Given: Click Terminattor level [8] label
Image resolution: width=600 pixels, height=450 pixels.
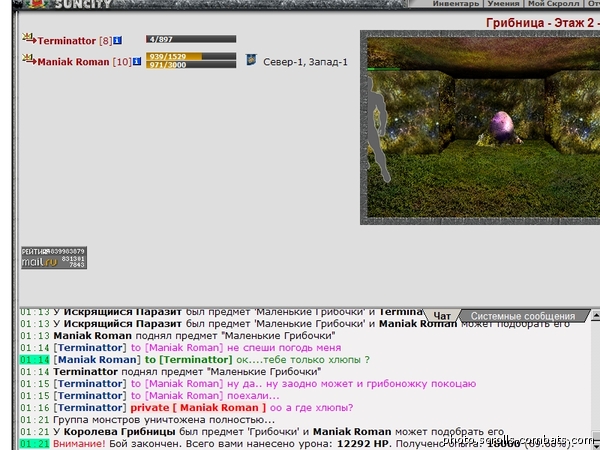Looking at the screenshot, I should coord(105,41).
